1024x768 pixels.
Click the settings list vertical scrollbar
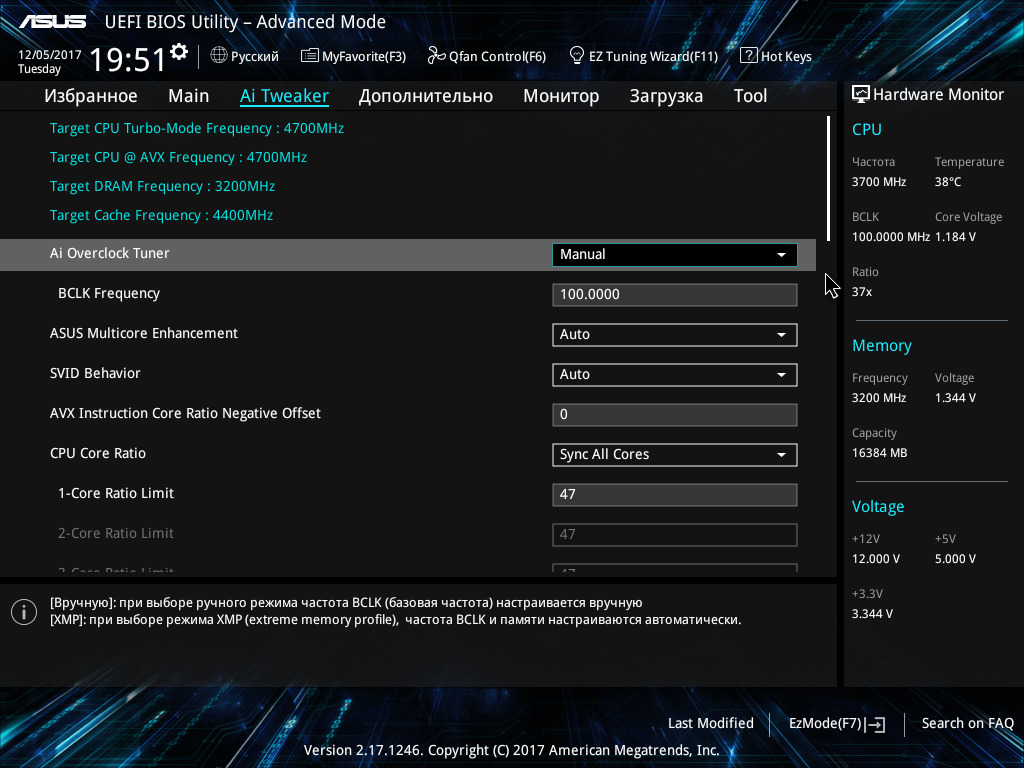click(829, 178)
